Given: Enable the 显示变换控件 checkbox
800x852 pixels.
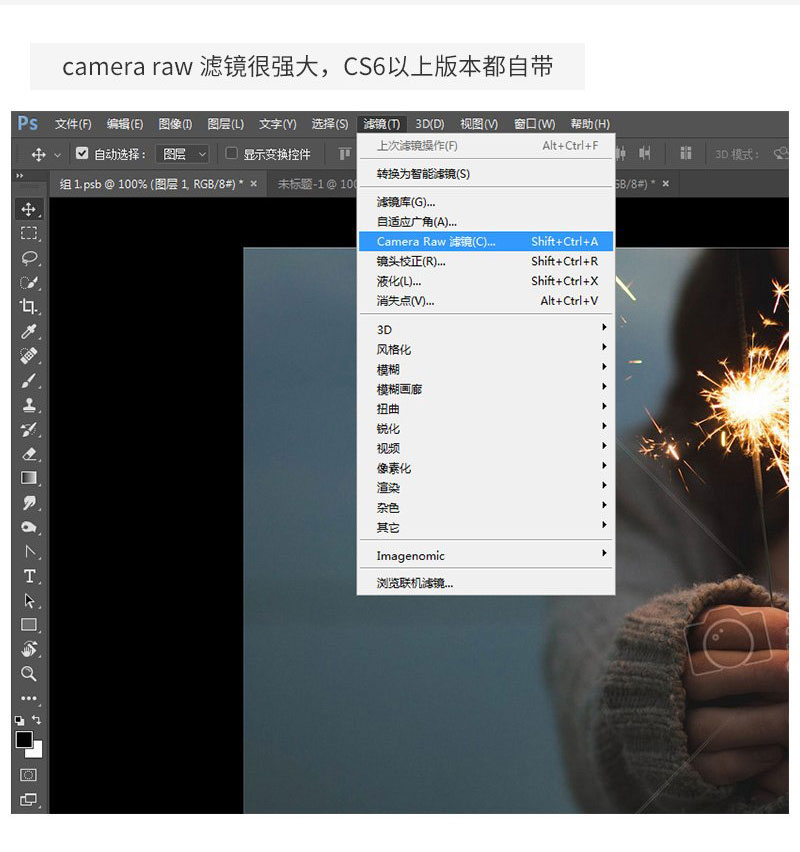Looking at the screenshot, I should coord(231,154).
